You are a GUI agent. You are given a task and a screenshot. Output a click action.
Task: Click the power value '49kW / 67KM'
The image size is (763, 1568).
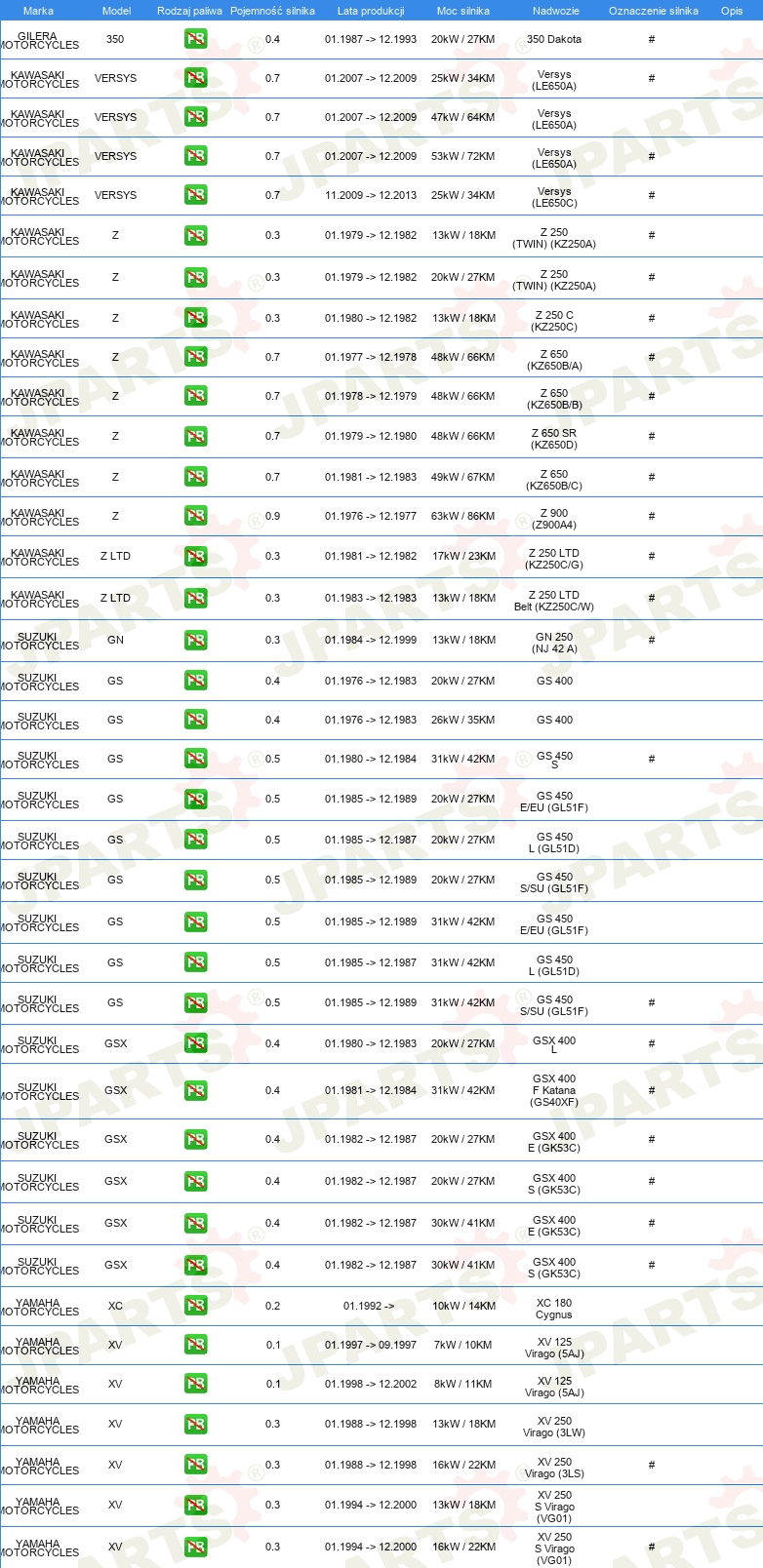[x=463, y=477]
